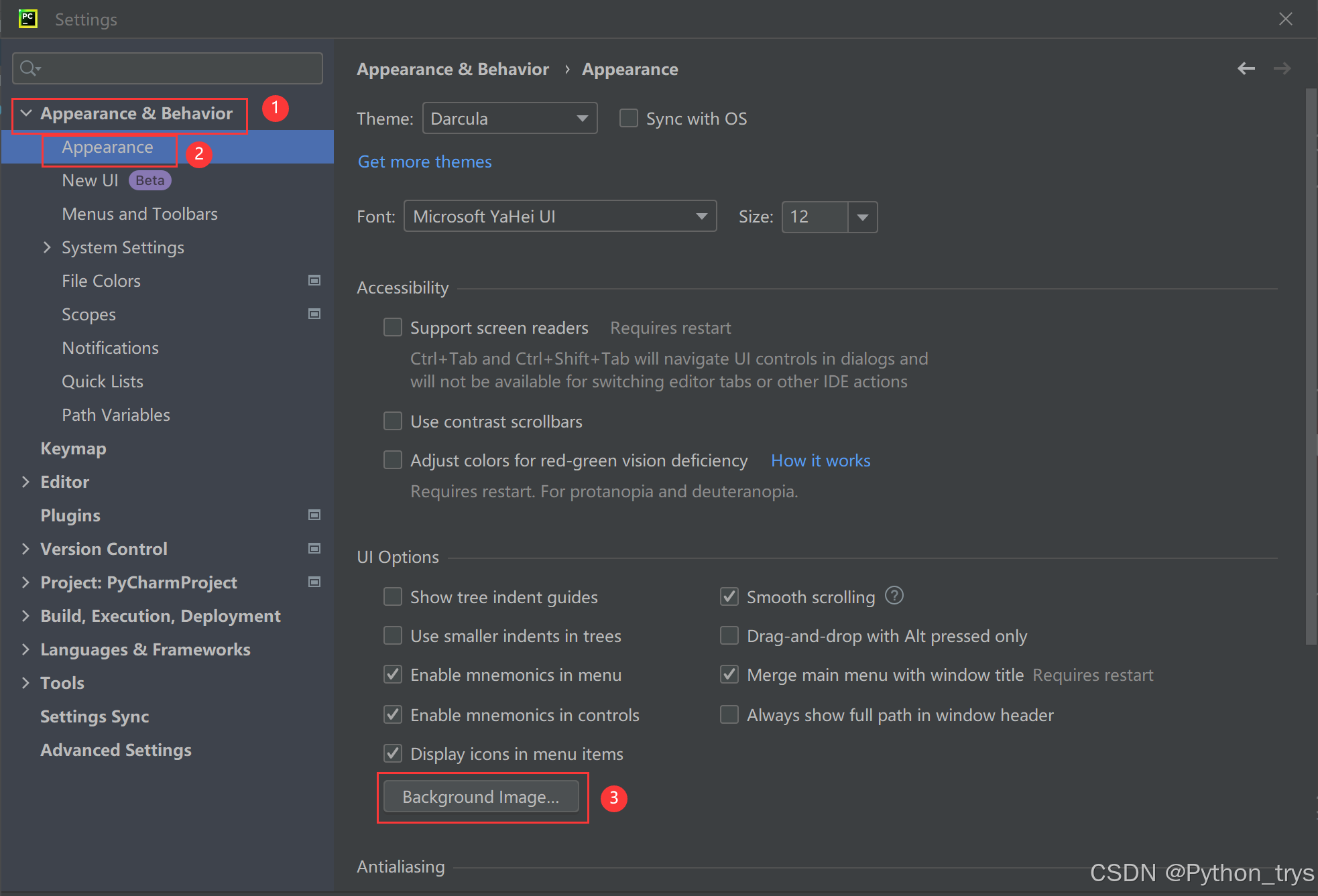Open Get more themes link
The height and width of the screenshot is (896, 1318).
pyautogui.click(x=424, y=162)
